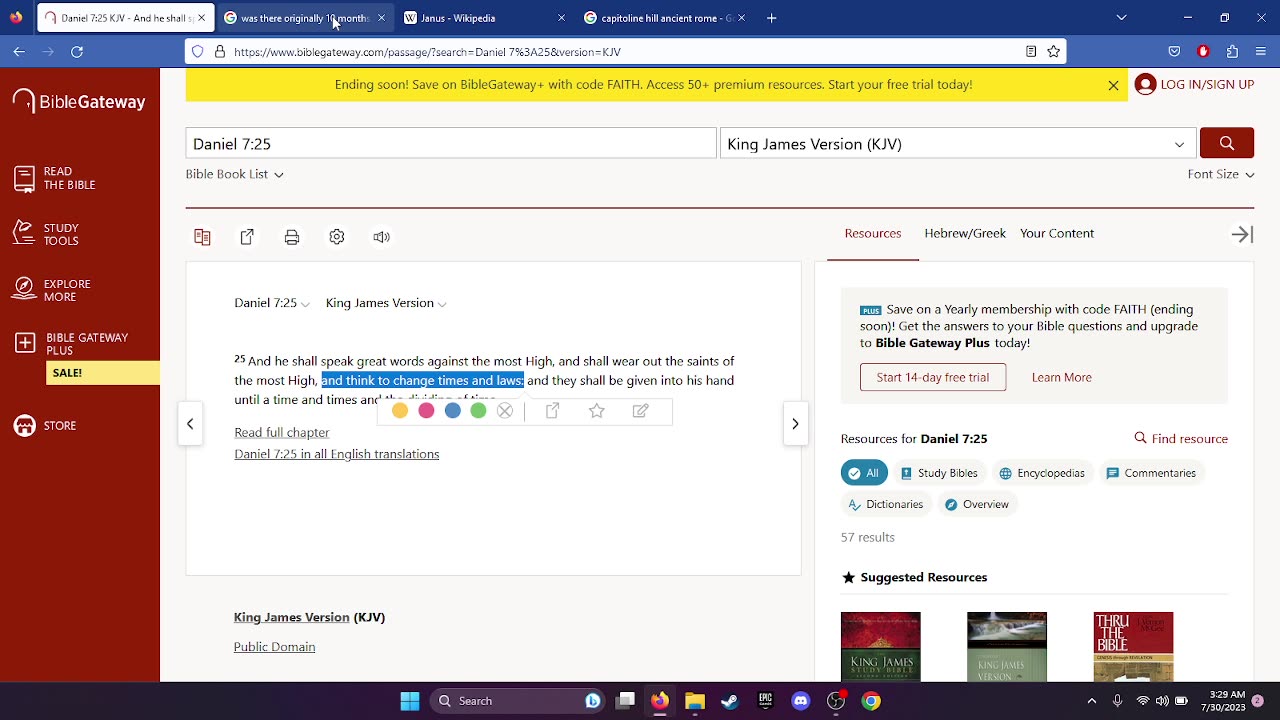Filter resources by Encyclopedias

click(1041, 473)
